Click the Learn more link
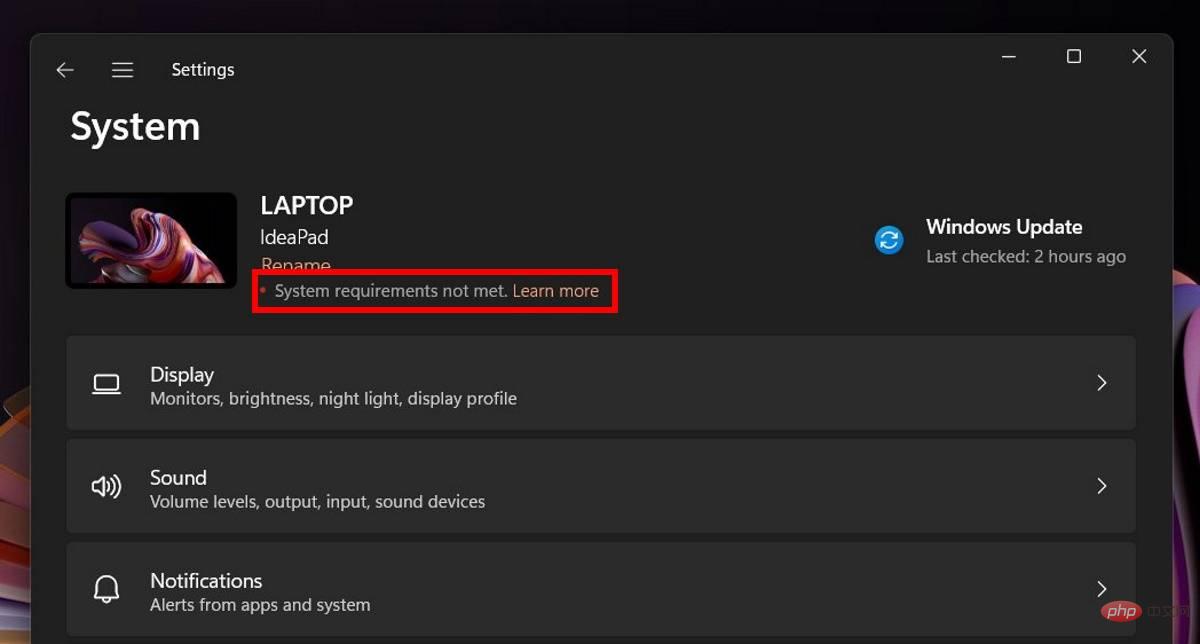Screen dimensions: 1200x644 [555, 291]
